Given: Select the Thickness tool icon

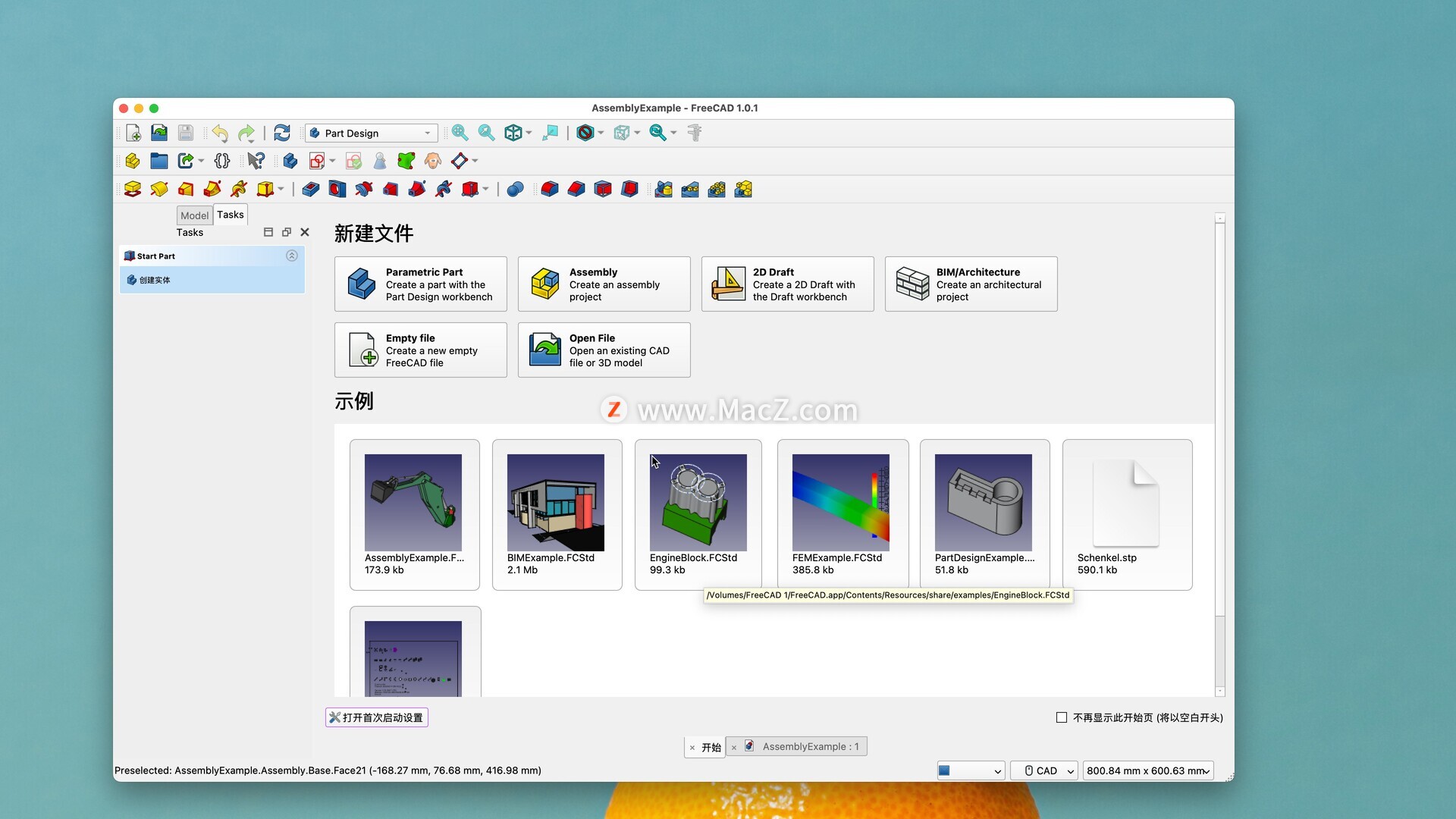Looking at the screenshot, I should pyautogui.click(x=629, y=190).
